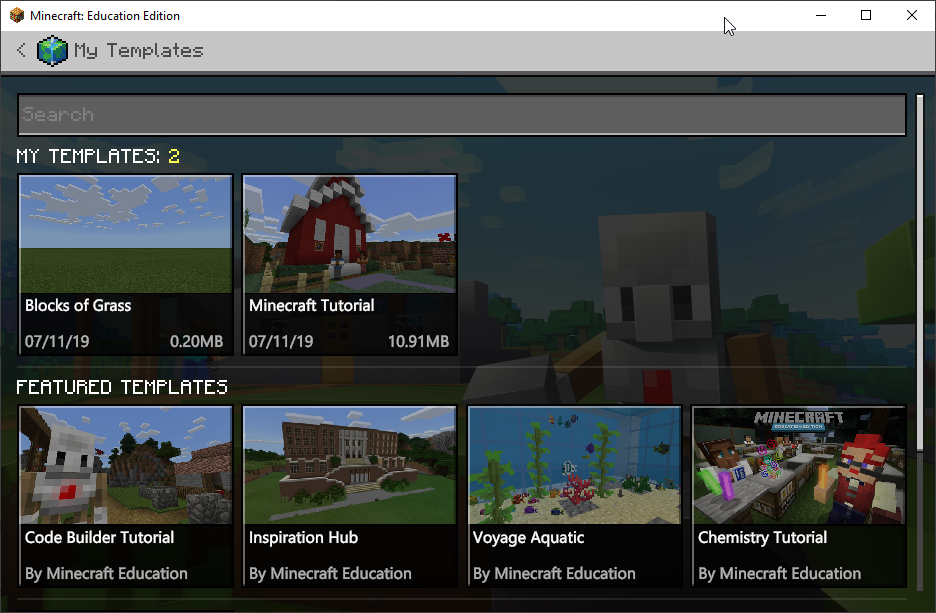The height and width of the screenshot is (613, 936).
Task: Click the 'My Templates' header title
Action: [x=138, y=51]
